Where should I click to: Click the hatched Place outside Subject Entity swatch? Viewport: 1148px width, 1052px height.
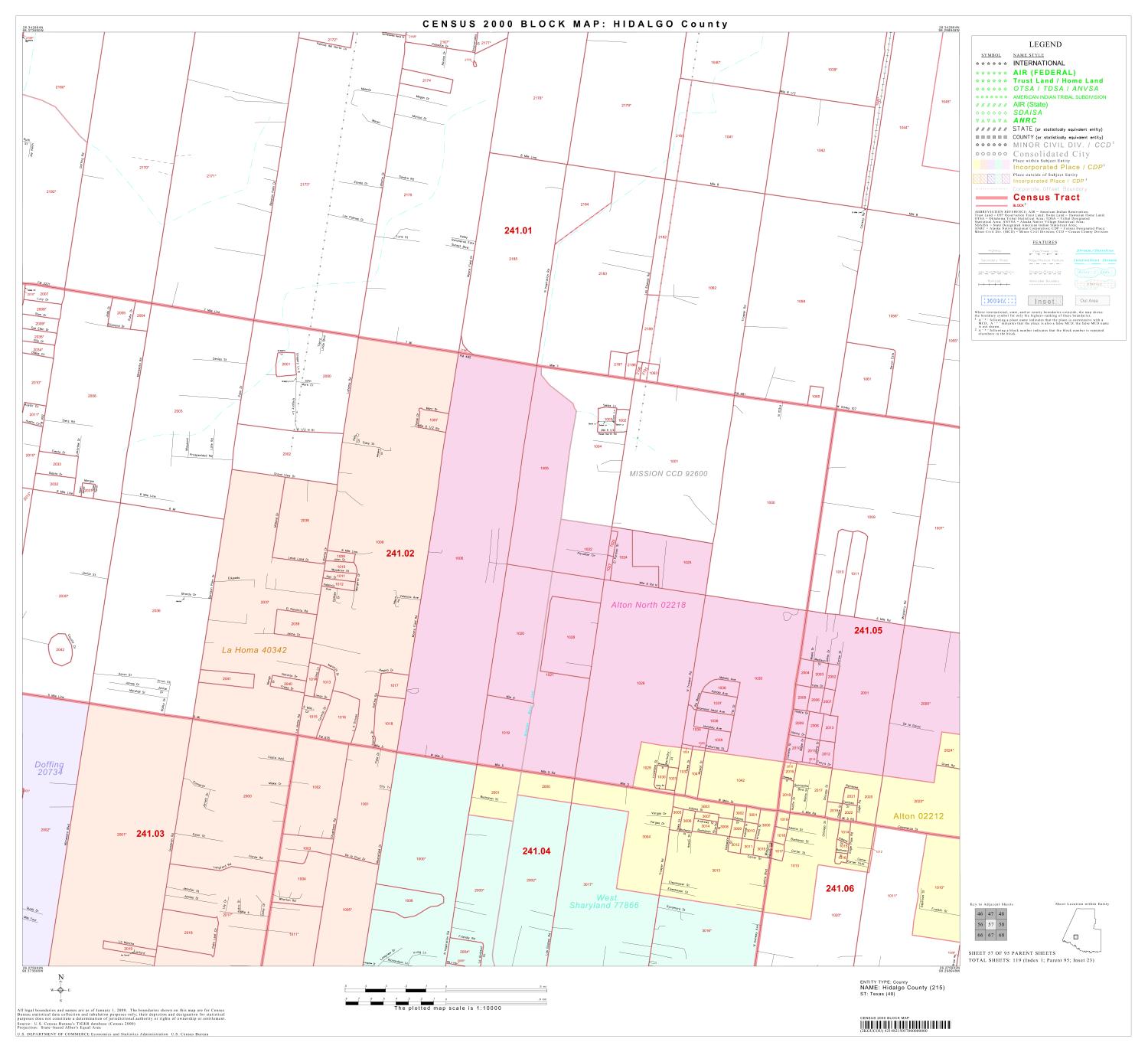pos(992,179)
